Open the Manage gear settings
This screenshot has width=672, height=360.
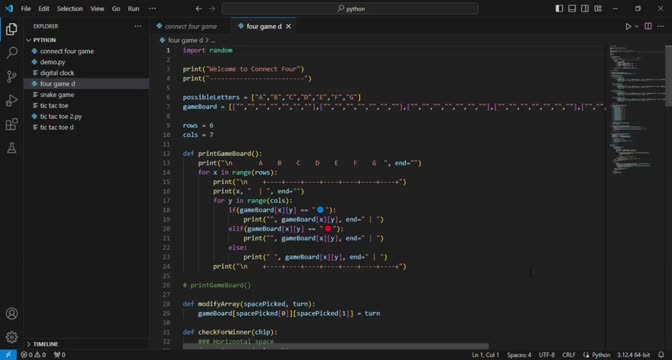pyautogui.click(x=12, y=337)
